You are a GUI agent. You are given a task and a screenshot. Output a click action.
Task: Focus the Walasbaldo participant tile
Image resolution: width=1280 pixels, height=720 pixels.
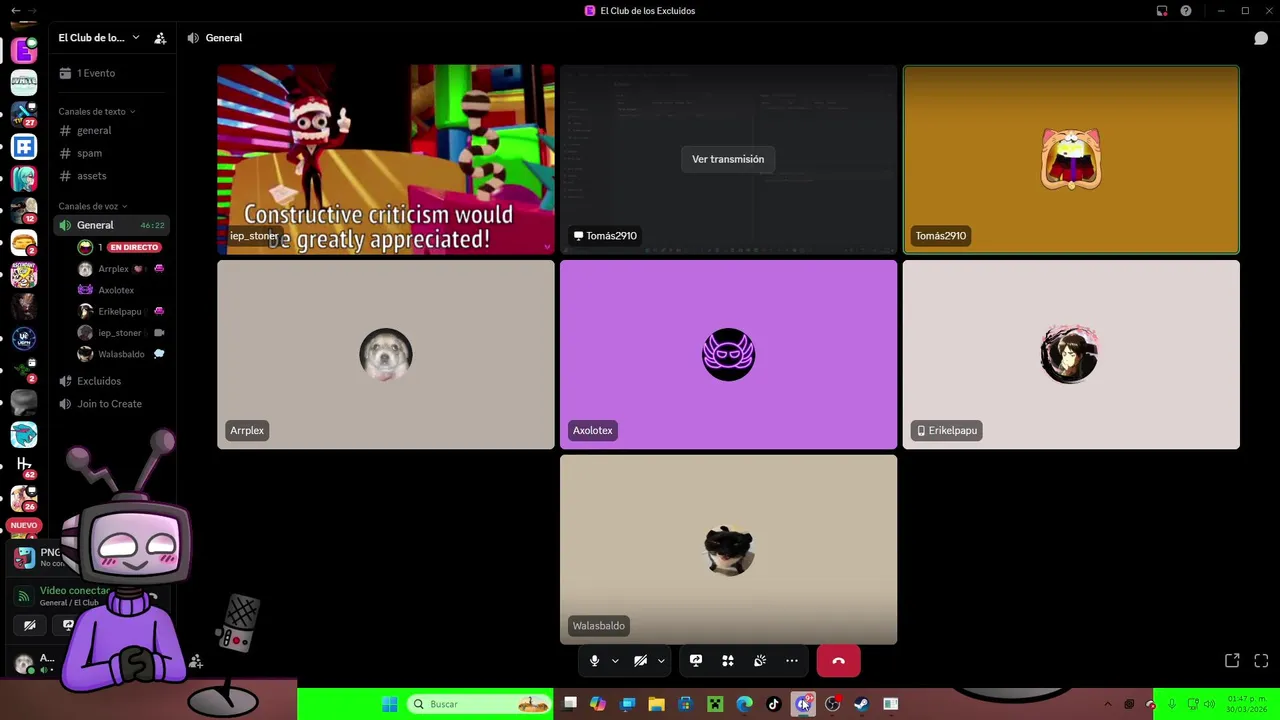(728, 550)
